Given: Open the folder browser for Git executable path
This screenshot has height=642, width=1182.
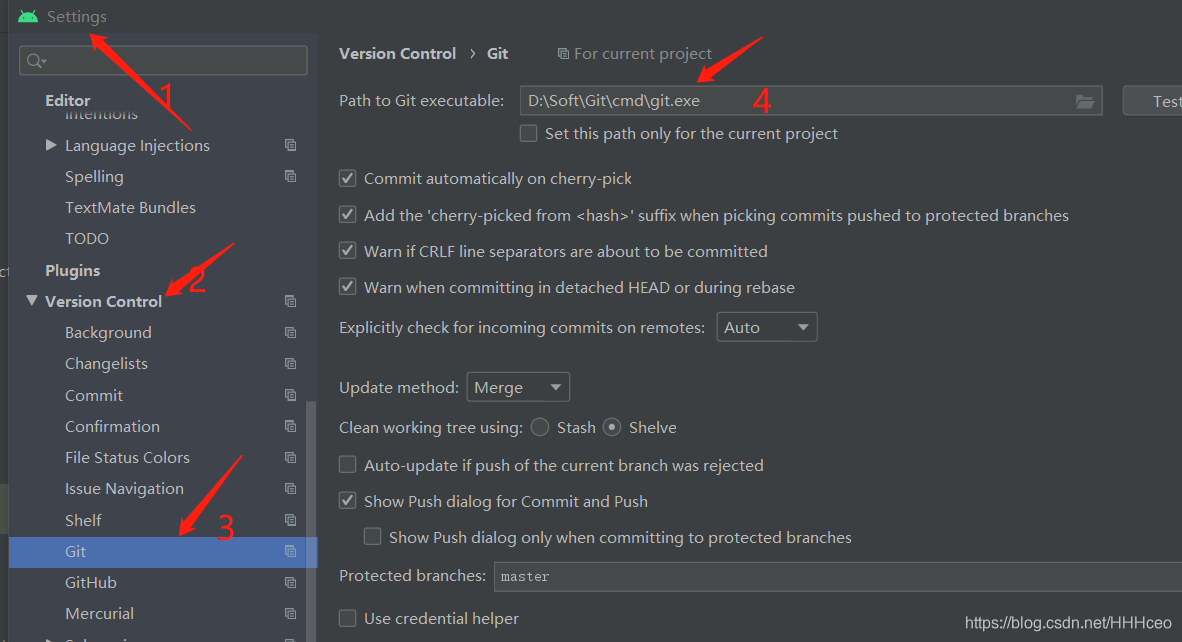Looking at the screenshot, I should click(x=1086, y=100).
